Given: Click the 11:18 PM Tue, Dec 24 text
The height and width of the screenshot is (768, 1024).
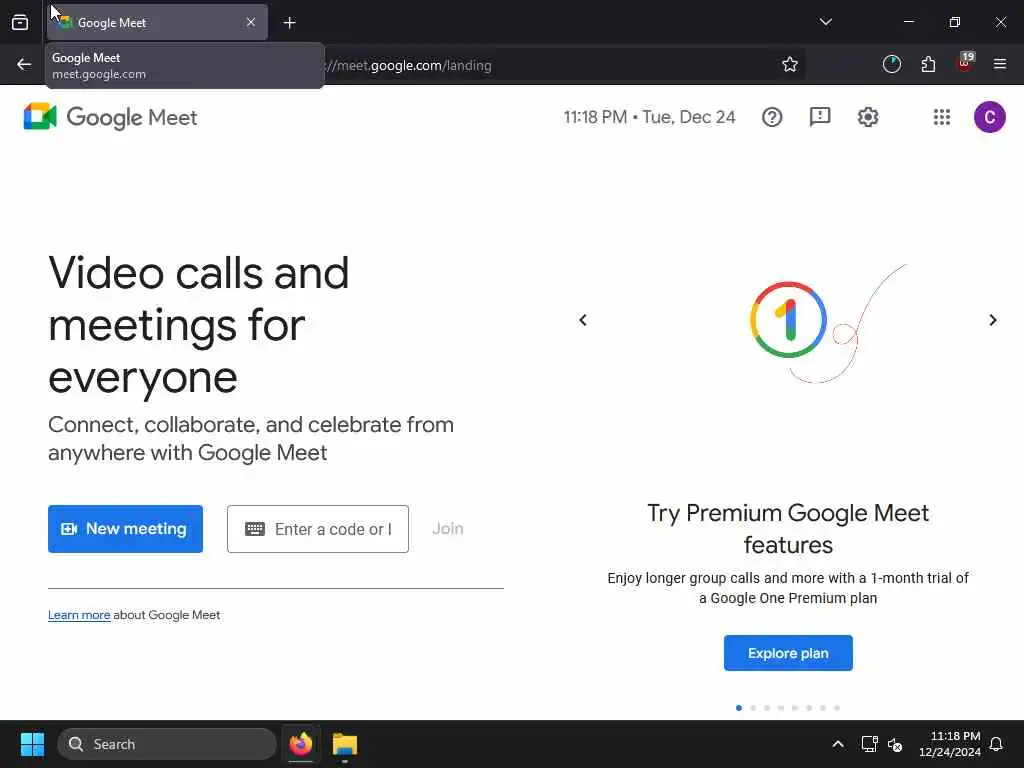Looking at the screenshot, I should pos(649,118).
